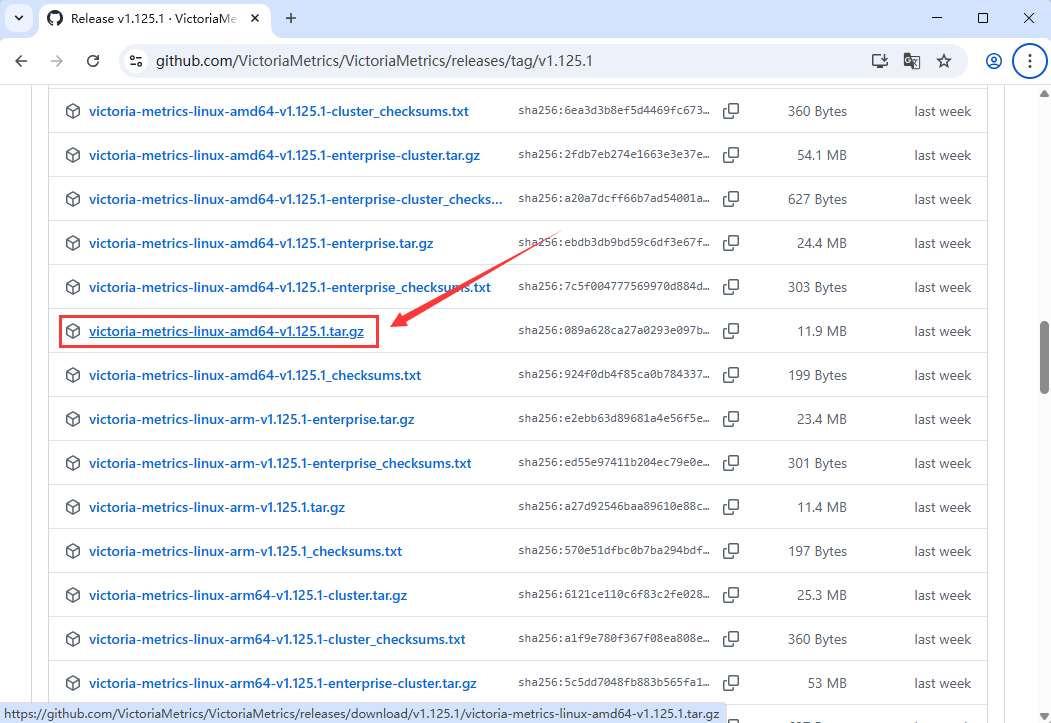Bookmark this page with the star icon
Screen dimensions: 1051x723
(x=944, y=61)
